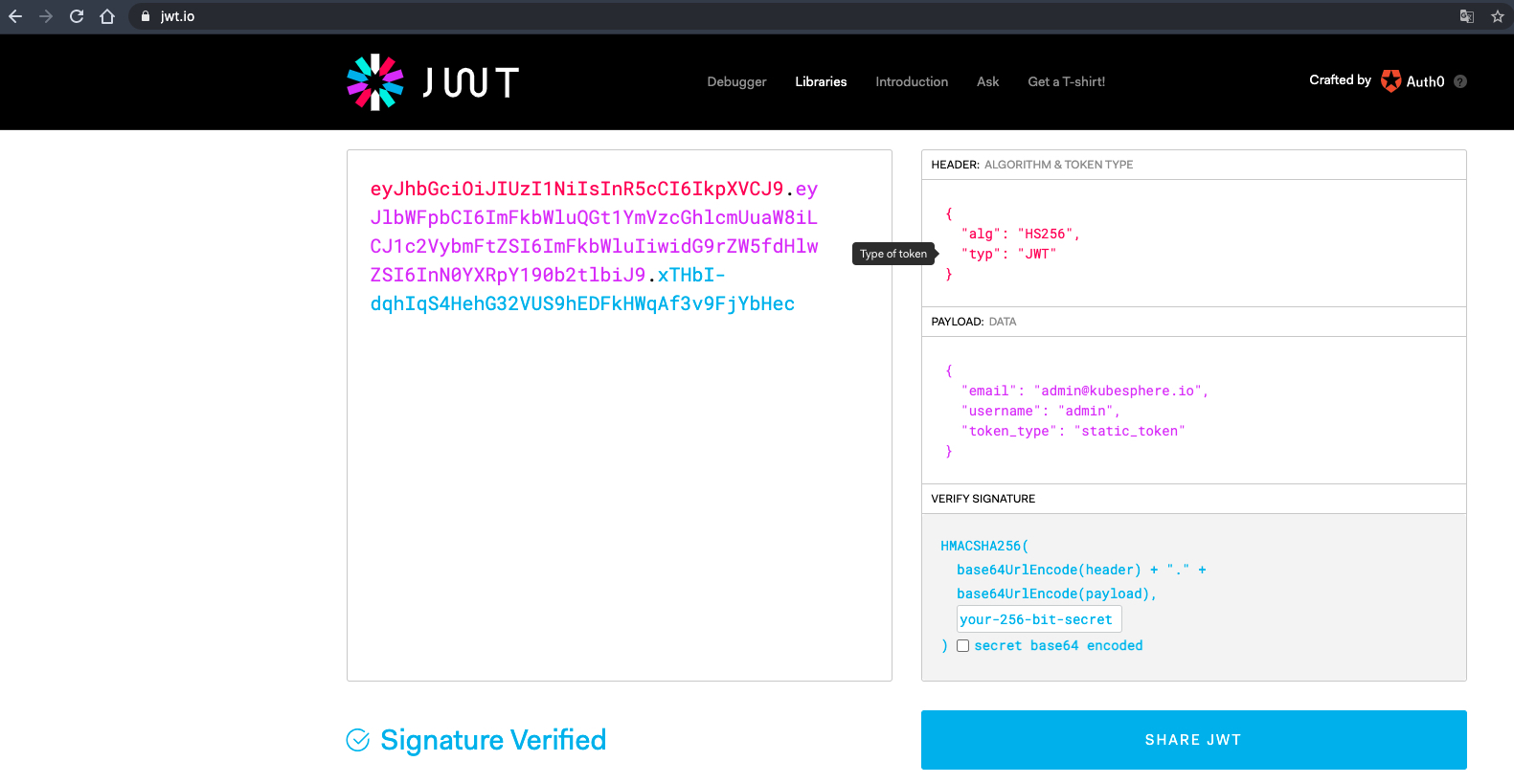The height and width of the screenshot is (784, 1514).
Task: Reload the jwt.io page
Action: pos(77,16)
